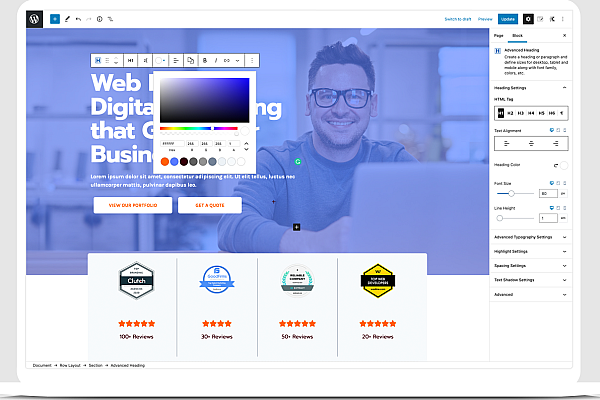
Task: Click the Switch to draft link
Action: click(x=458, y=19)
